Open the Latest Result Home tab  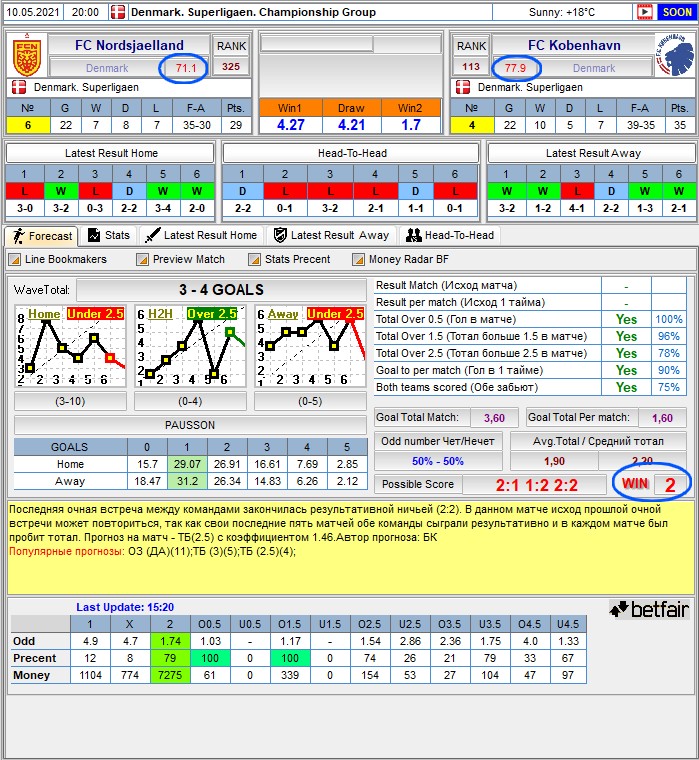[x=202, y=235]
